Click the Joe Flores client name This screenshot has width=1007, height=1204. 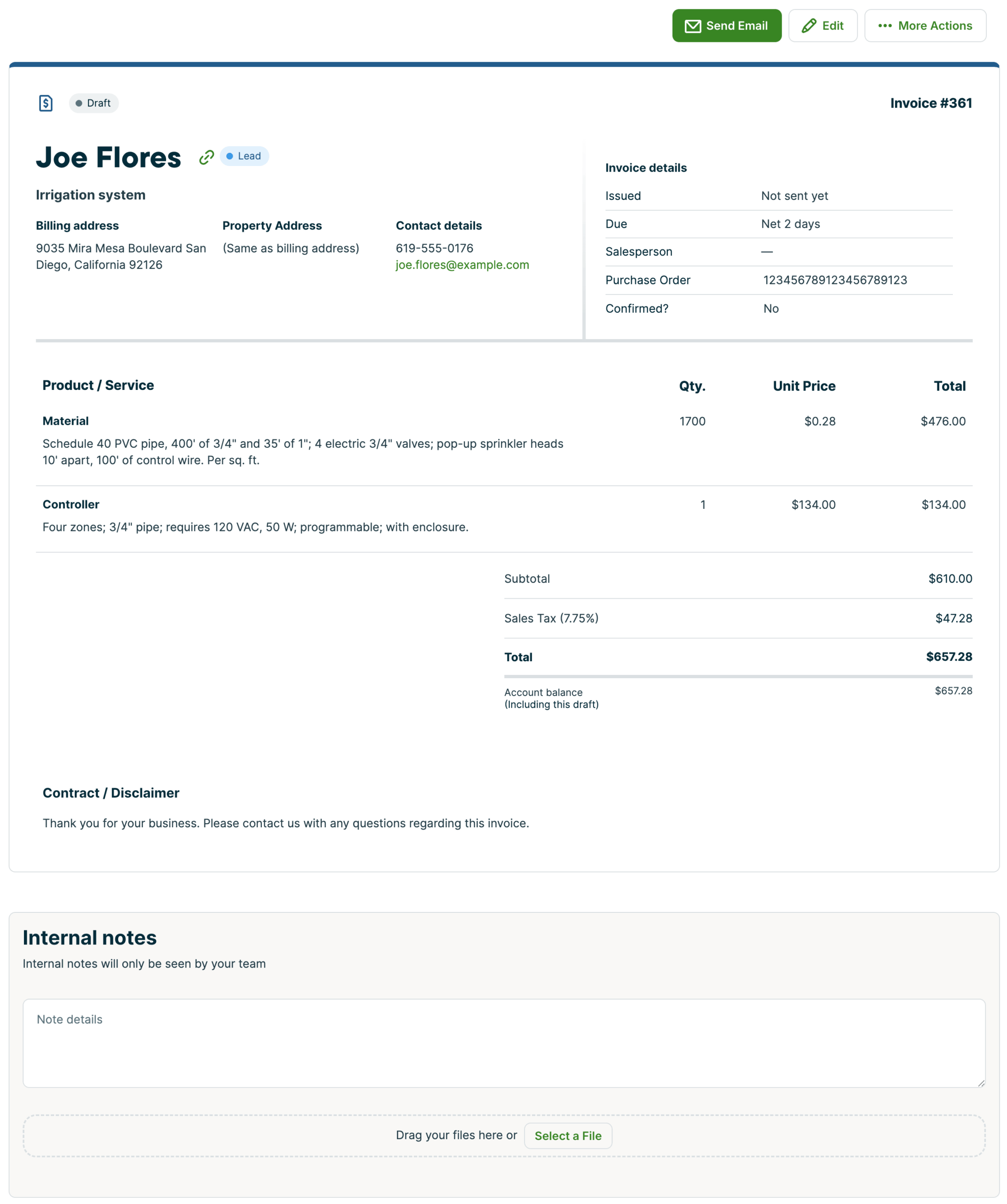(108, 158)
